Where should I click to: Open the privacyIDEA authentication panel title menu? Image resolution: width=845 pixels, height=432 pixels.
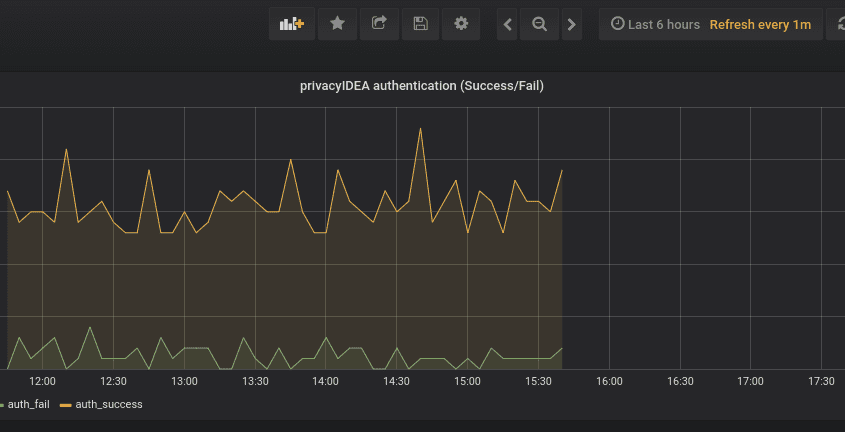click(421, 86)
